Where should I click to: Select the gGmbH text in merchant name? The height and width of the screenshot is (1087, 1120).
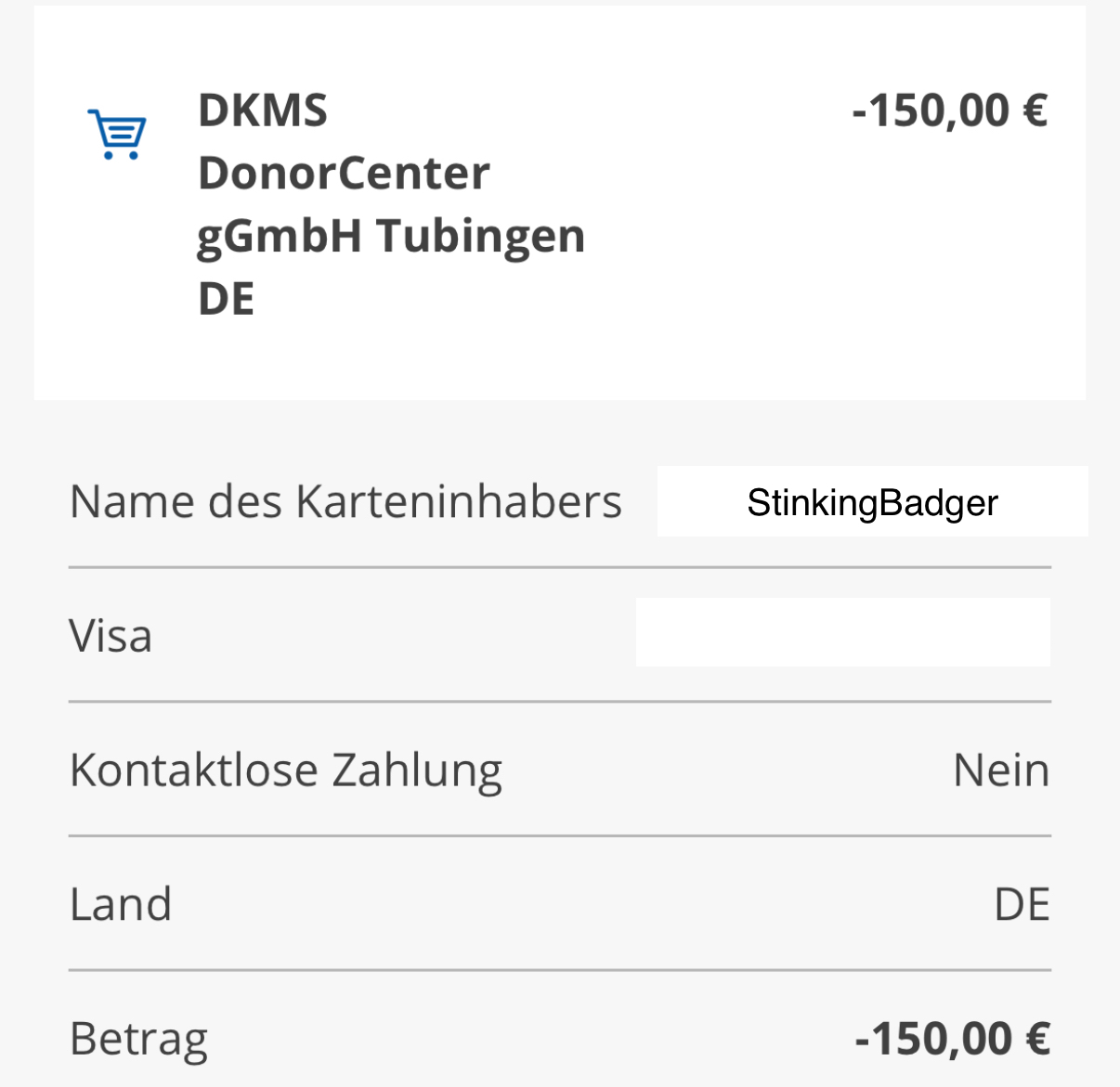point(279,236)
